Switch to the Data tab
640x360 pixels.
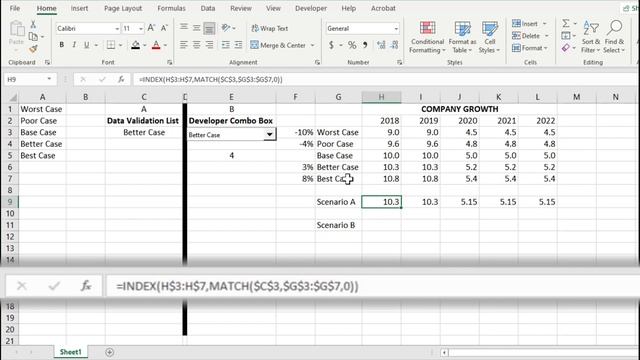(208, 8)
